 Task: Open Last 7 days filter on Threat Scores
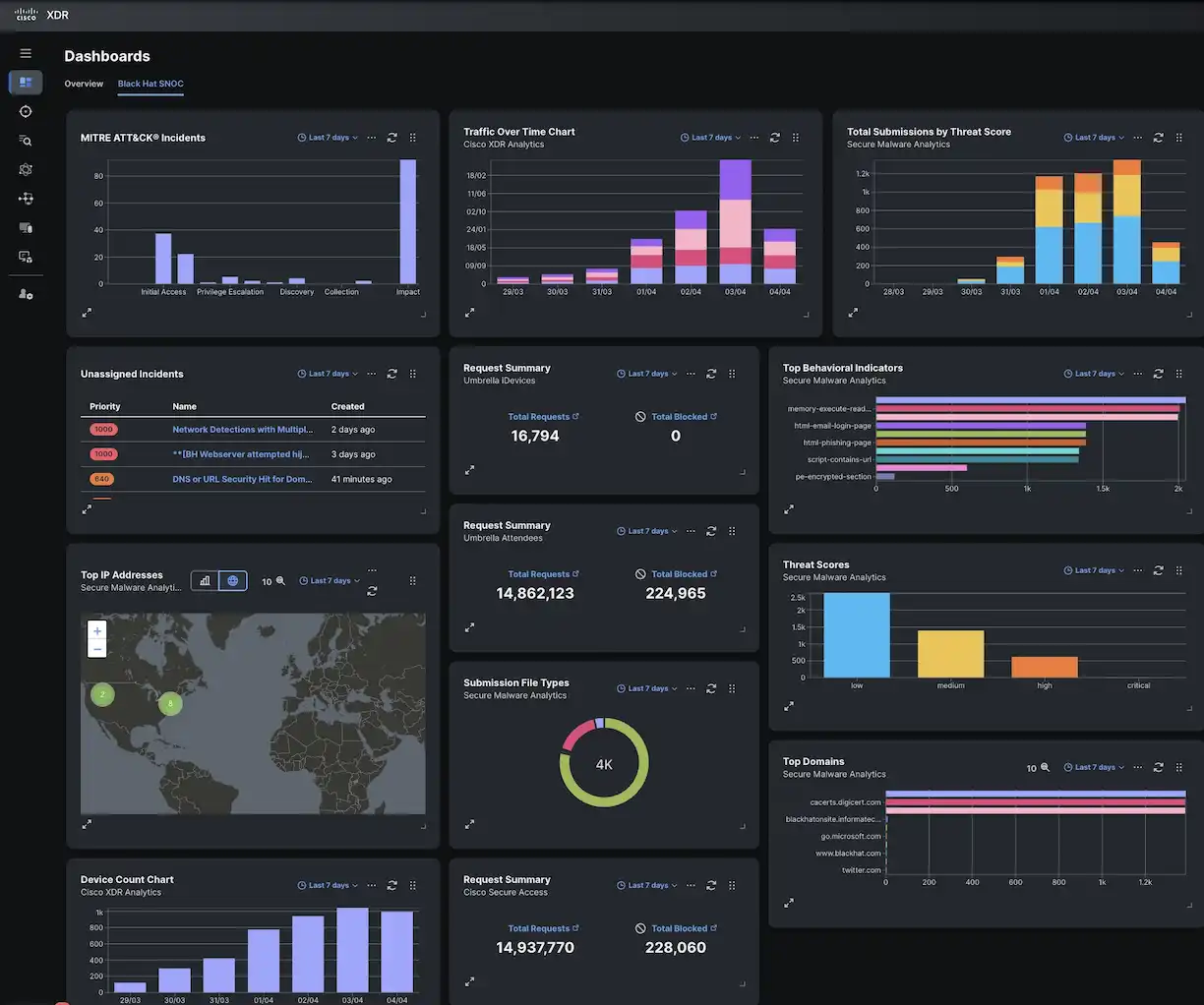tap(1093, 569)
